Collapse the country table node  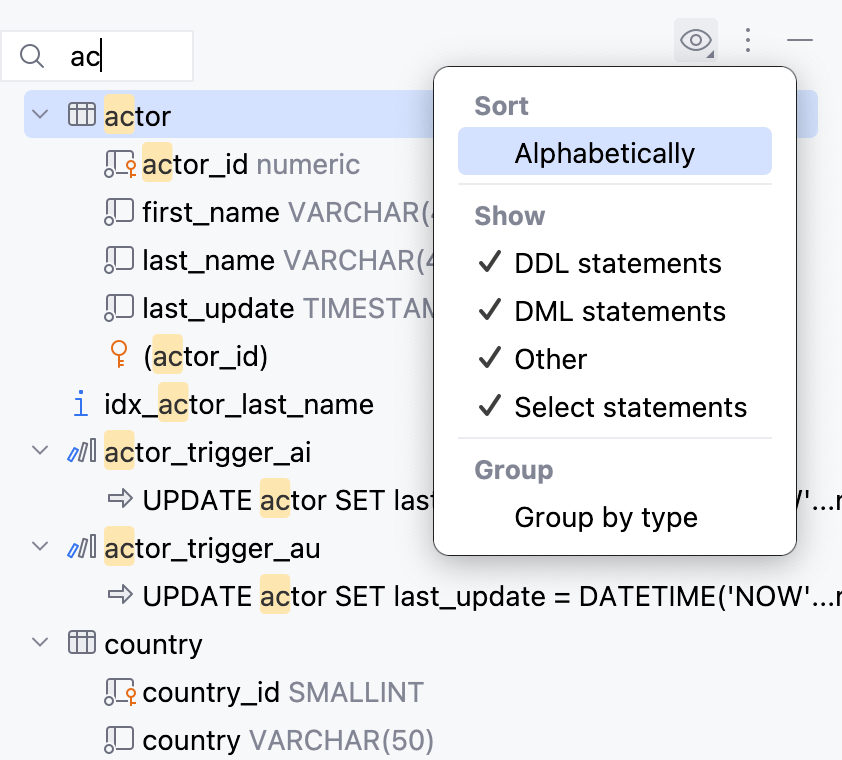tap(39, 644)
